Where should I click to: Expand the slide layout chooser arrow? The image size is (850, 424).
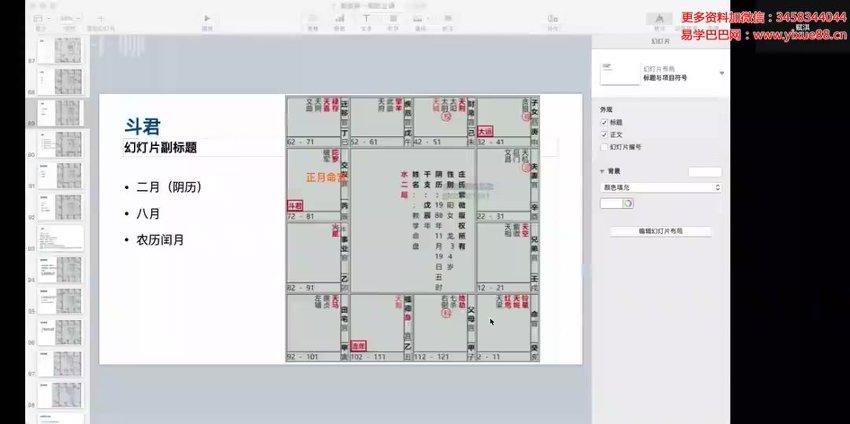pyautogui.click(x=722, y=73)
